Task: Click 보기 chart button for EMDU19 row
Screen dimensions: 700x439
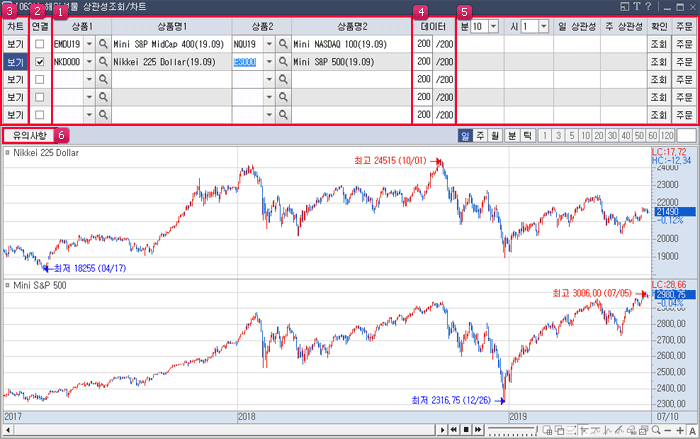Action: click(16, 44)
